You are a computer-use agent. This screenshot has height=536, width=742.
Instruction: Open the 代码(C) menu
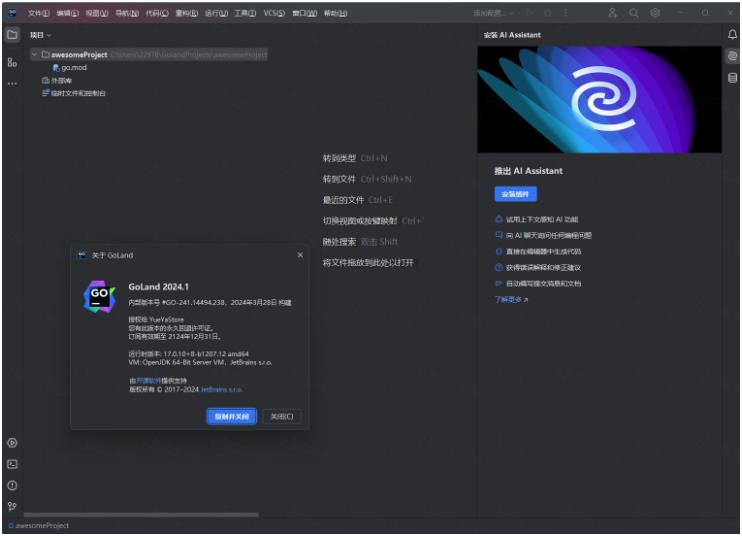[157, 13]
